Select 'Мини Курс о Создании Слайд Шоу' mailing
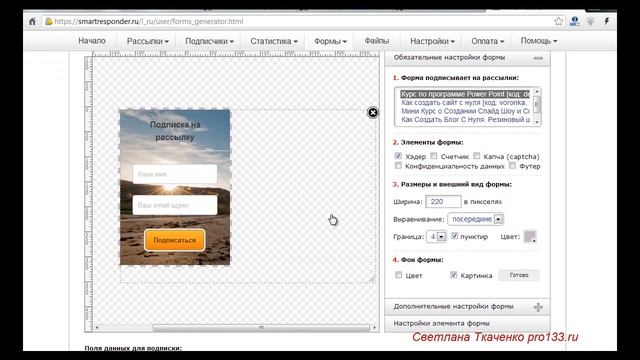 point(465,111)
